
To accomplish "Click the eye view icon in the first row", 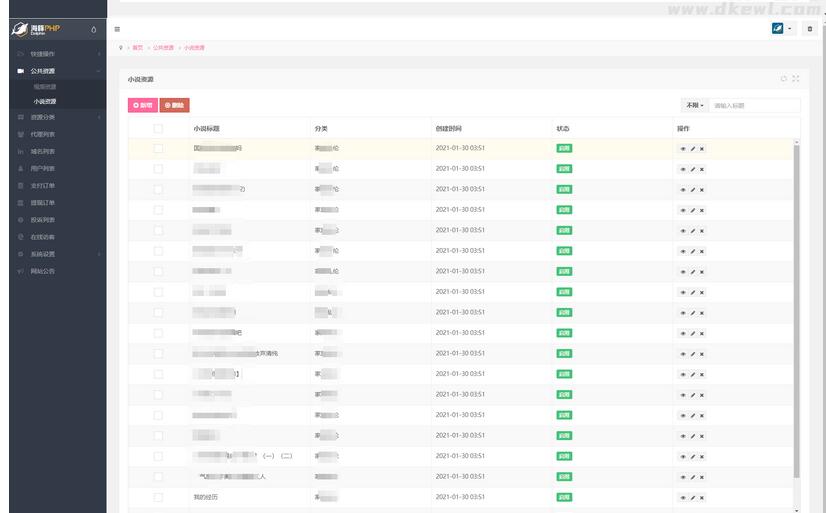I will point(683,148).
